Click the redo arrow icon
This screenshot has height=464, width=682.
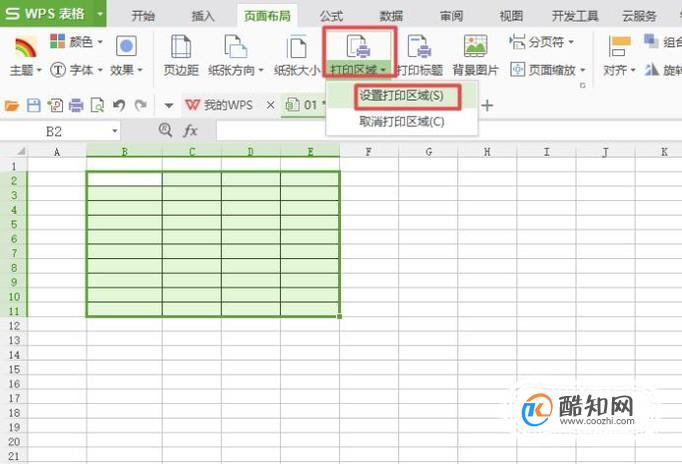[140, 105]
